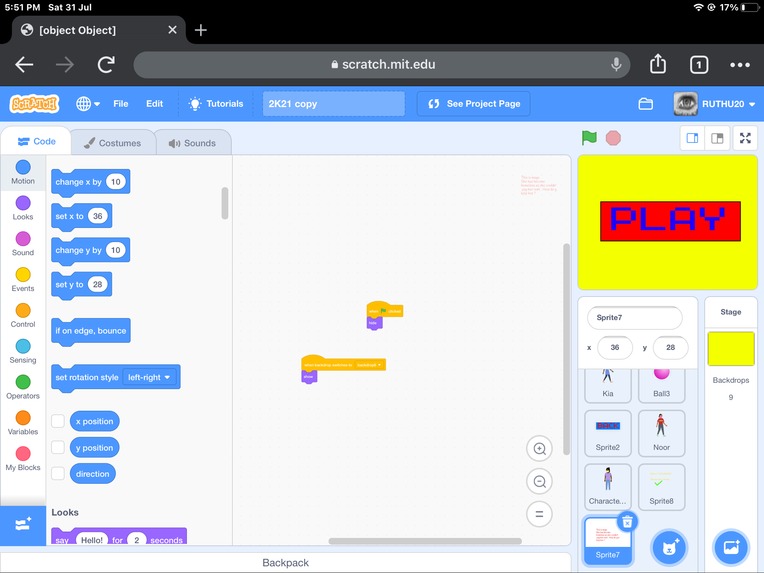764x573 pixels.
Task: Click the blocks palette vertical scrollbar
Action: 225,203
